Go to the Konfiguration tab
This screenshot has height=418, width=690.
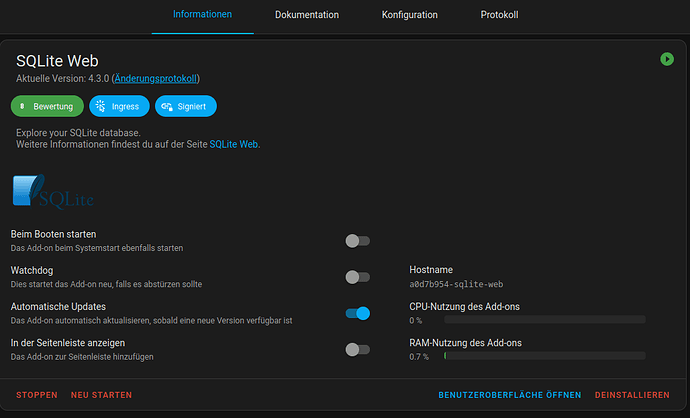[410, 15]
